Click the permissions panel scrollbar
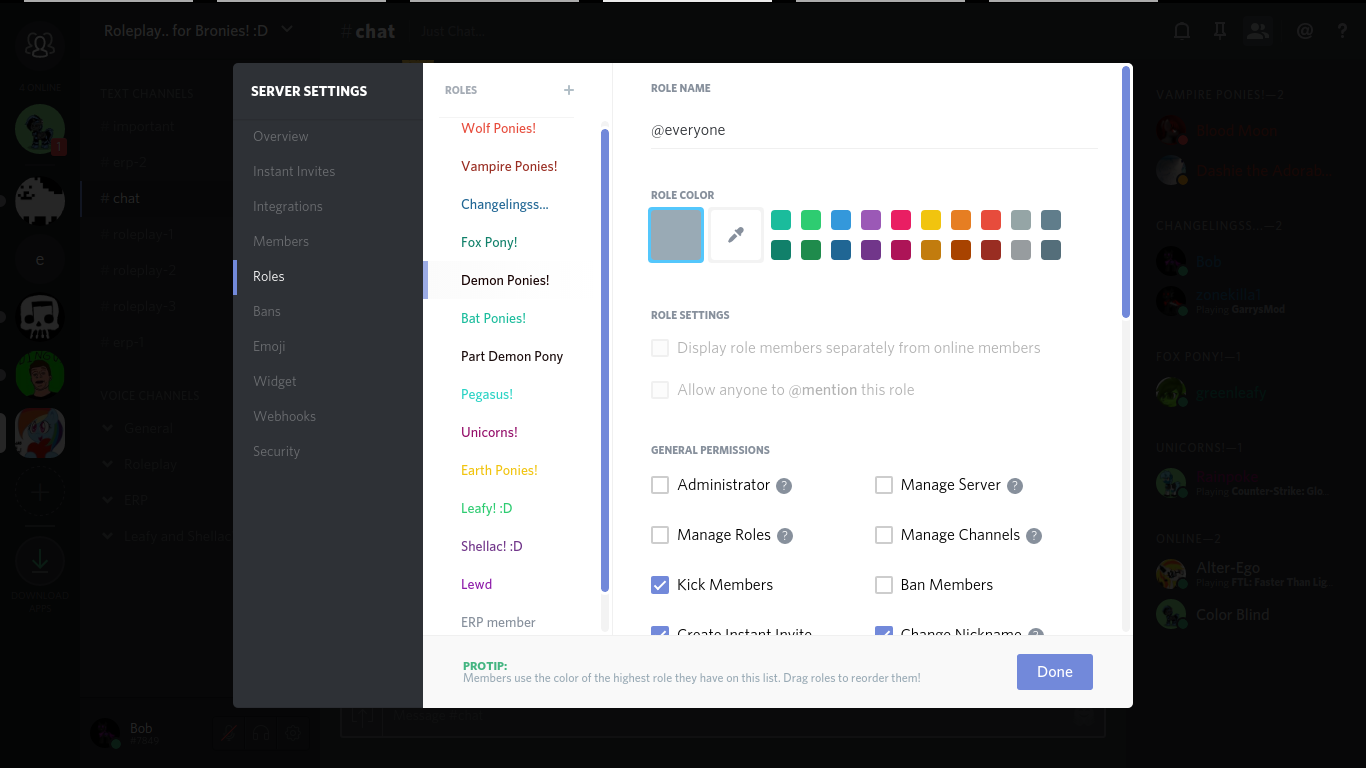The image size is (1366, 768). [x=1126, y=192]
